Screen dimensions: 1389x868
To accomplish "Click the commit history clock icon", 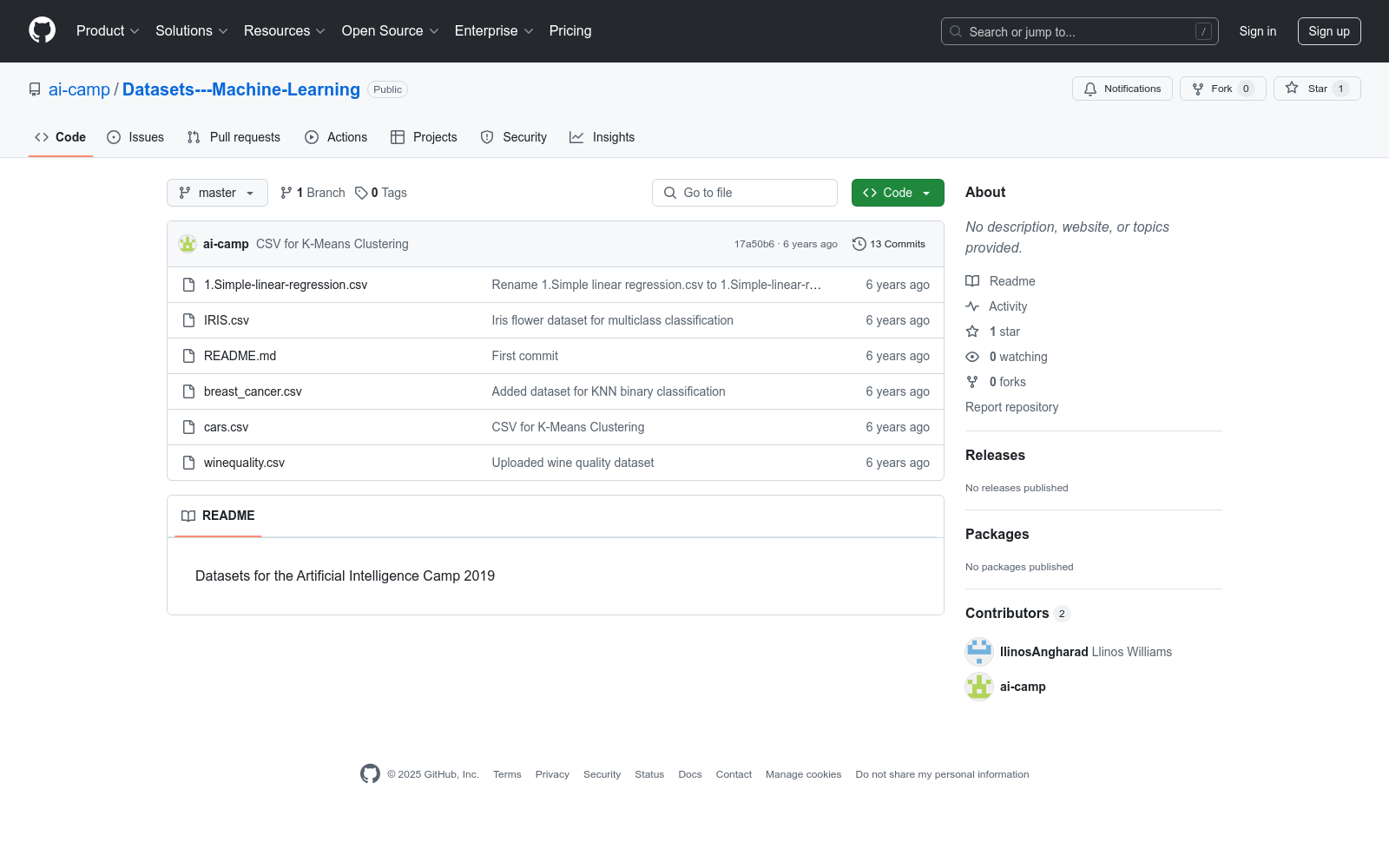I will click(859, 244).
